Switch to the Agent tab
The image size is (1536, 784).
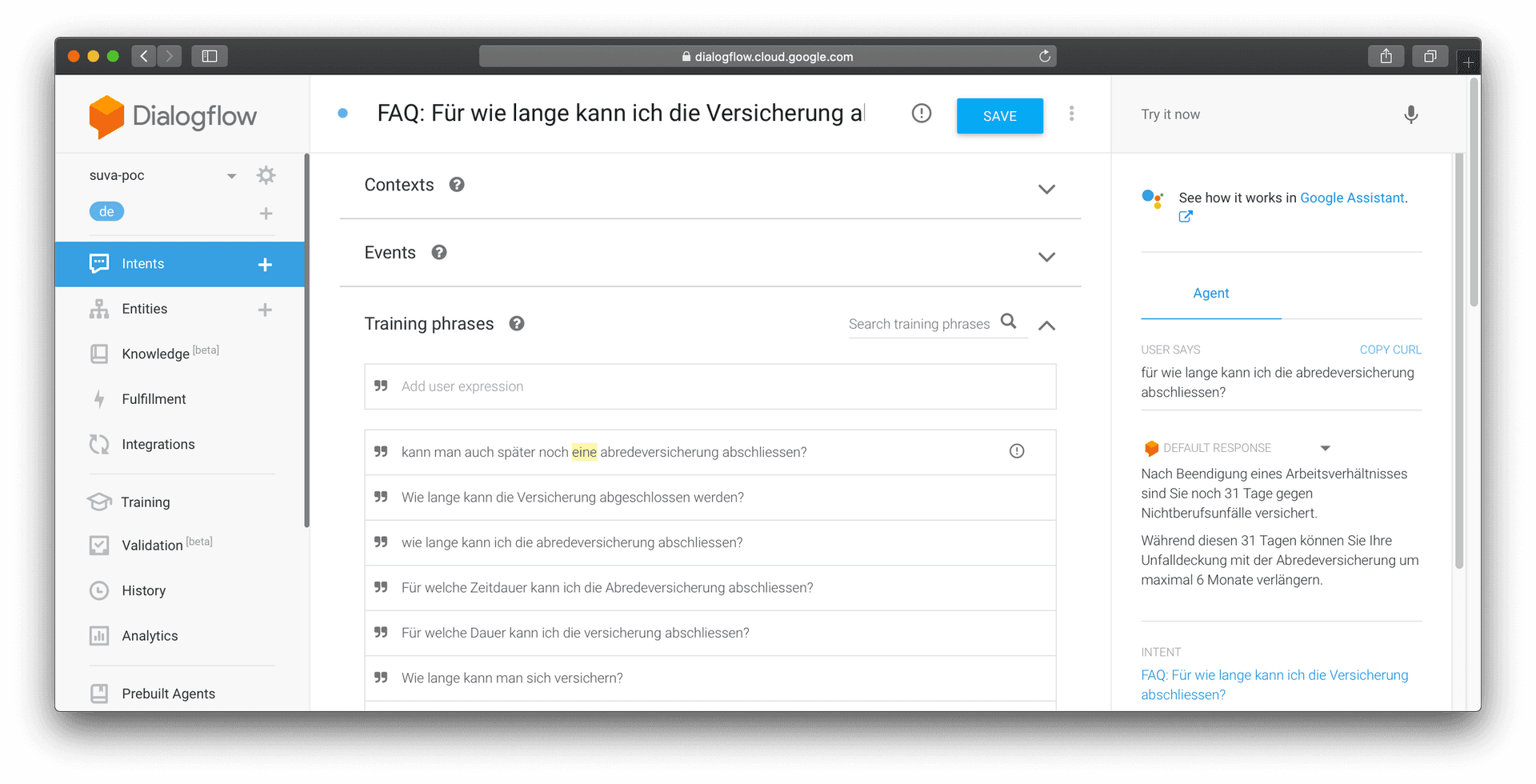tap(1210, 294)
